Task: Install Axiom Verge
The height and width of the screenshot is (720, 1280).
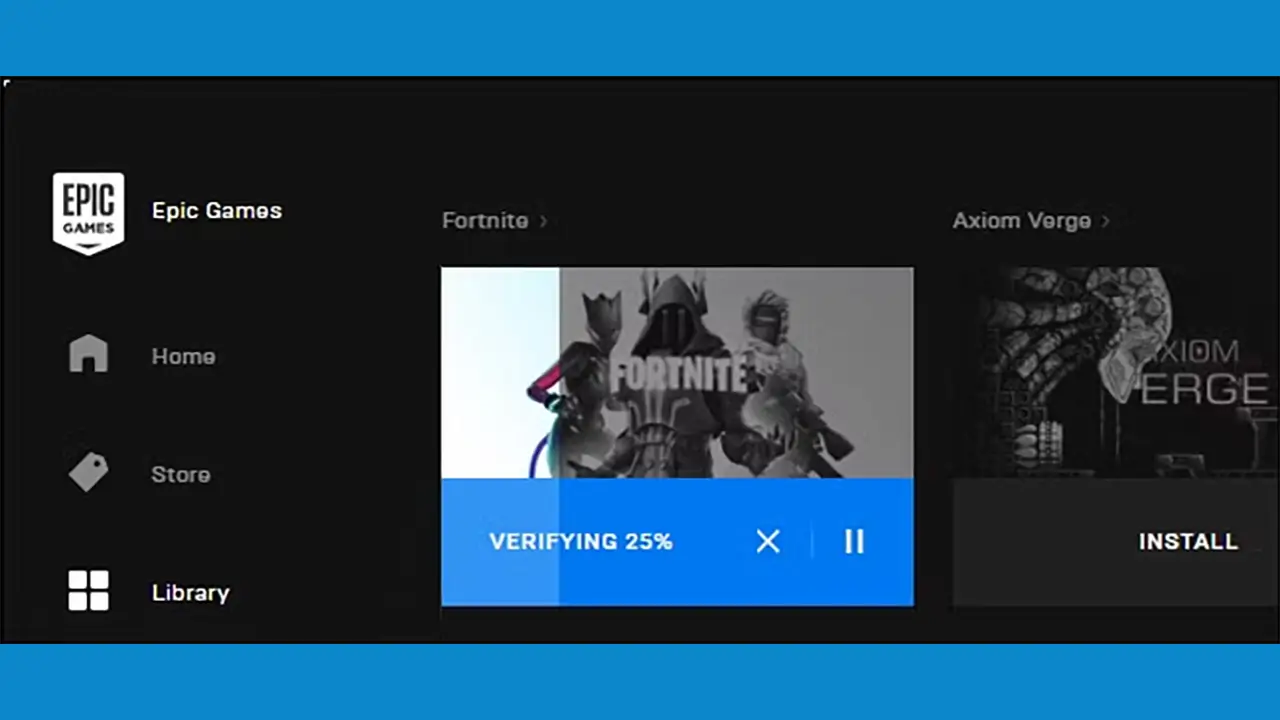Action: [x=1188, y=541]
